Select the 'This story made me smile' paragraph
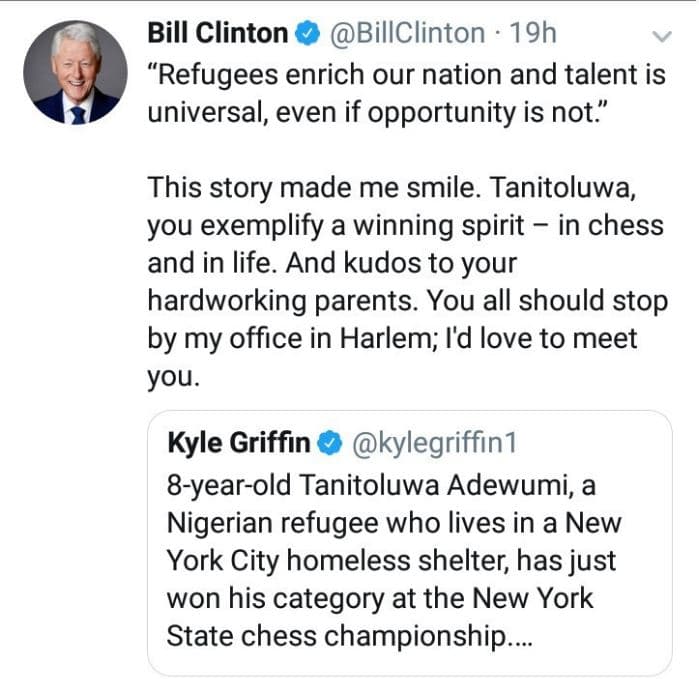This screenshot has height=679, width=699. click(407, 282)
